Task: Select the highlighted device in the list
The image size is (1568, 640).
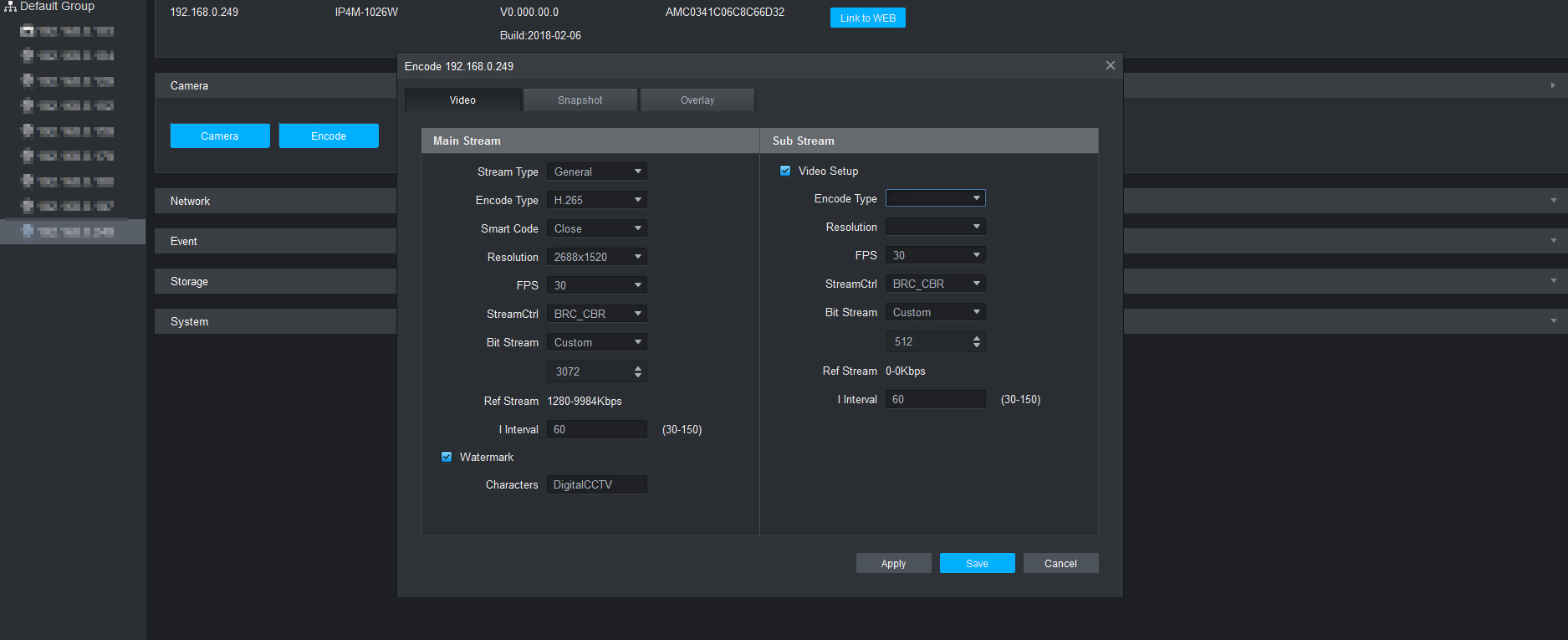Action: click(x=73, y=232)
